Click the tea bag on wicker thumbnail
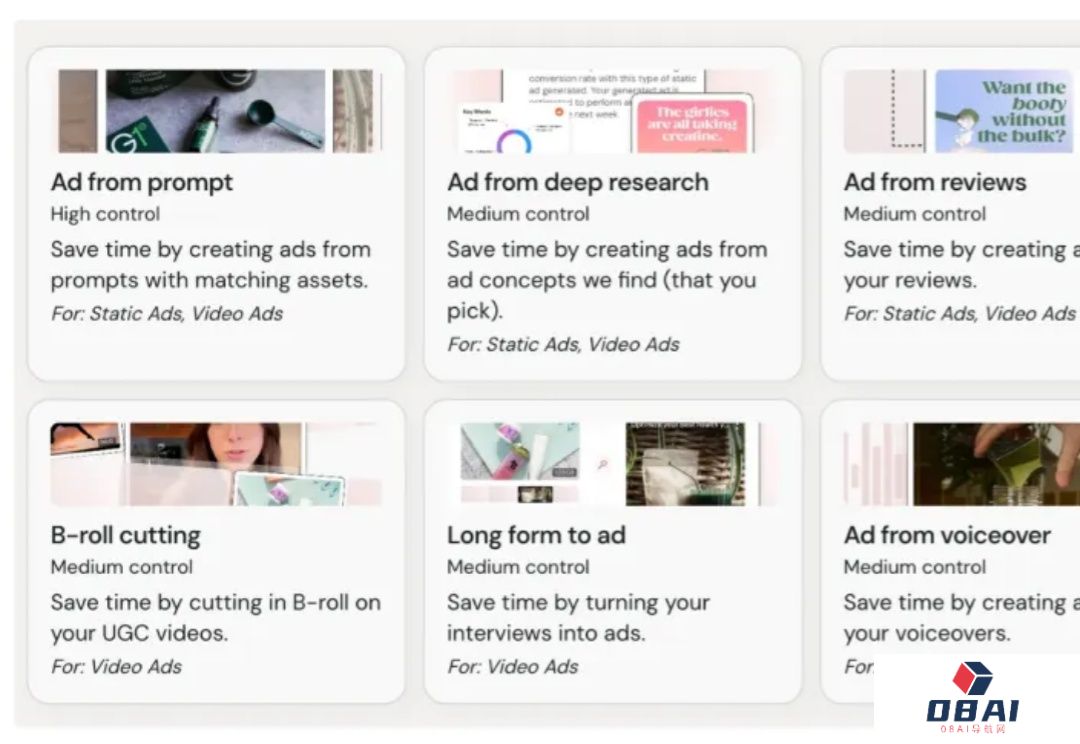The image size is (1080, 744). [x=685, y=464]
